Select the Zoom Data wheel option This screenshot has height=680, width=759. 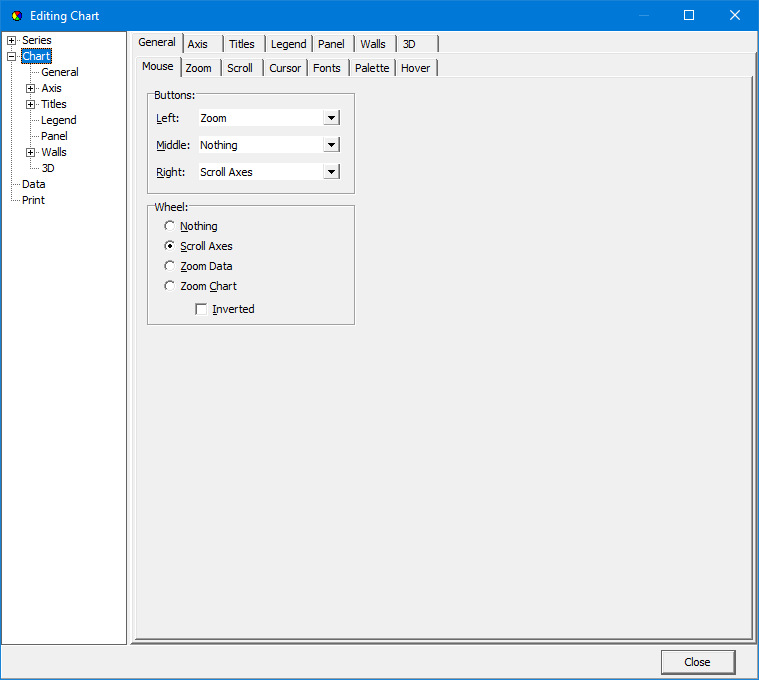[170, 266]
